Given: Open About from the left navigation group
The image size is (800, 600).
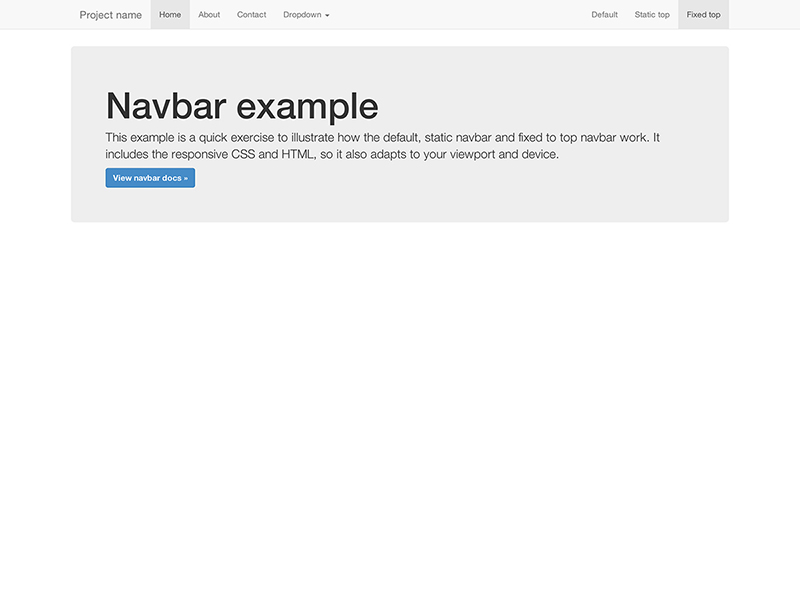Looking at the screenshot, I should click(208, 14).
